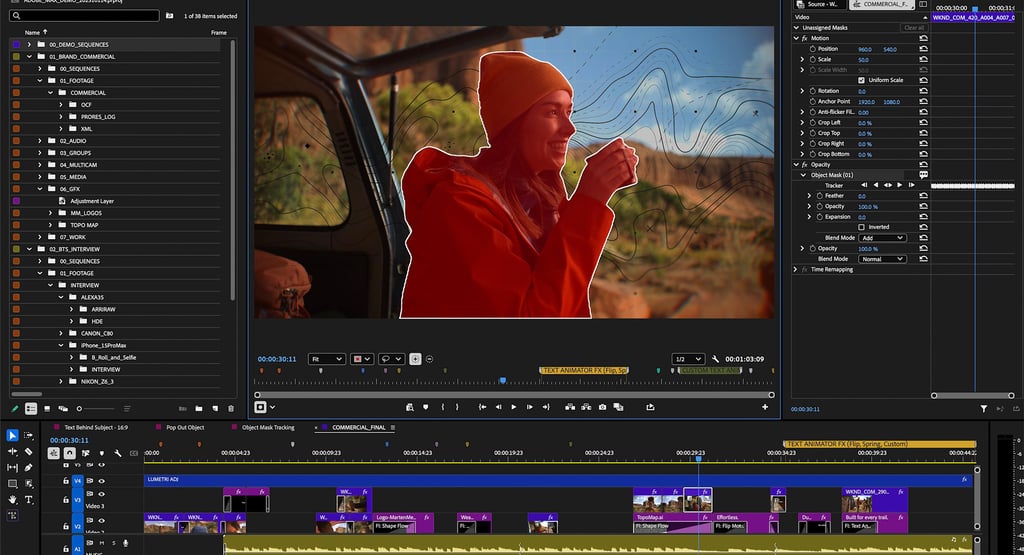Image resolution: width=1024 pixels, height=555 pixels.
Task: Select the LUMETRI ADJ clip on V4
Action: coord(558,480)
